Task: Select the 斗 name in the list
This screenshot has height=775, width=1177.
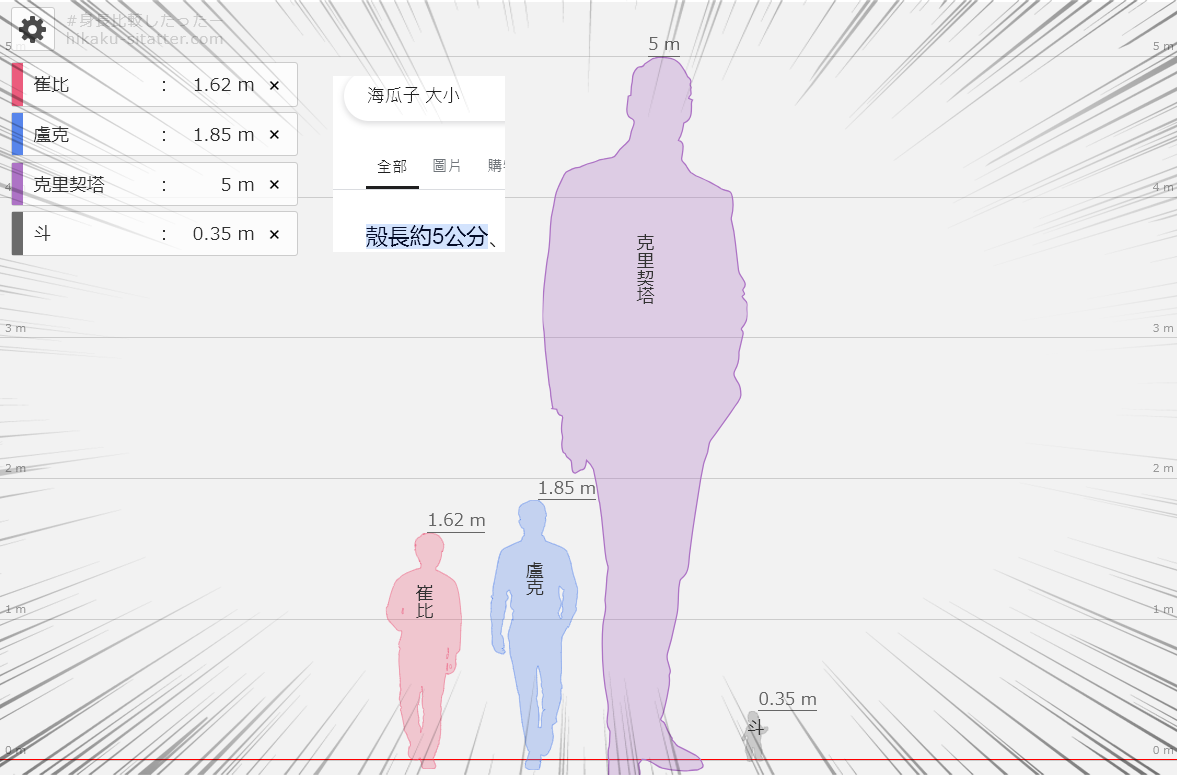Action: click(42, 234)
